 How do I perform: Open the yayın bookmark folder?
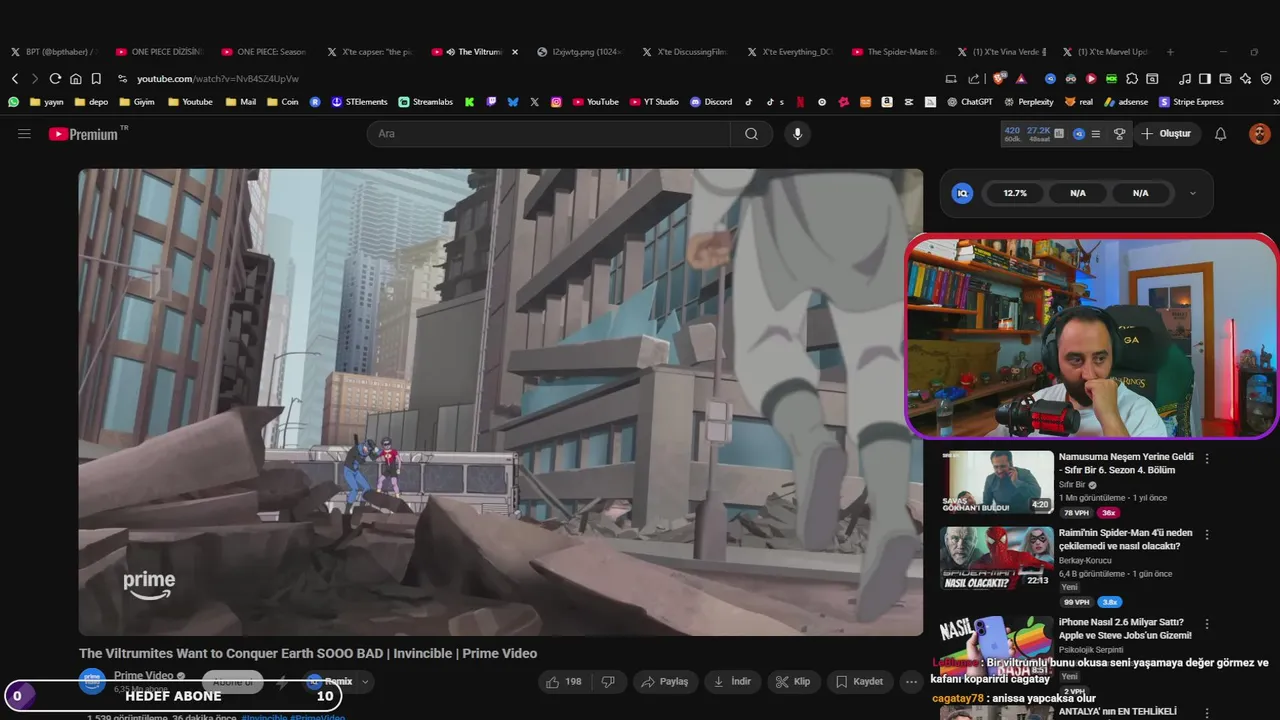pos(47,102)
